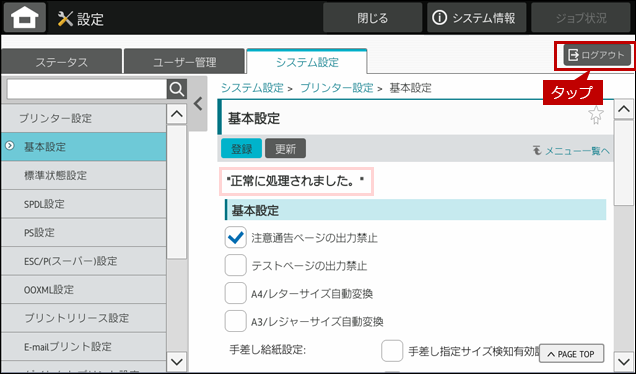The width and height of the screenshot is (636, 374).
Task: Open ESC/P(スーパー)設定 in sidebar
Action: coord(84,261)
